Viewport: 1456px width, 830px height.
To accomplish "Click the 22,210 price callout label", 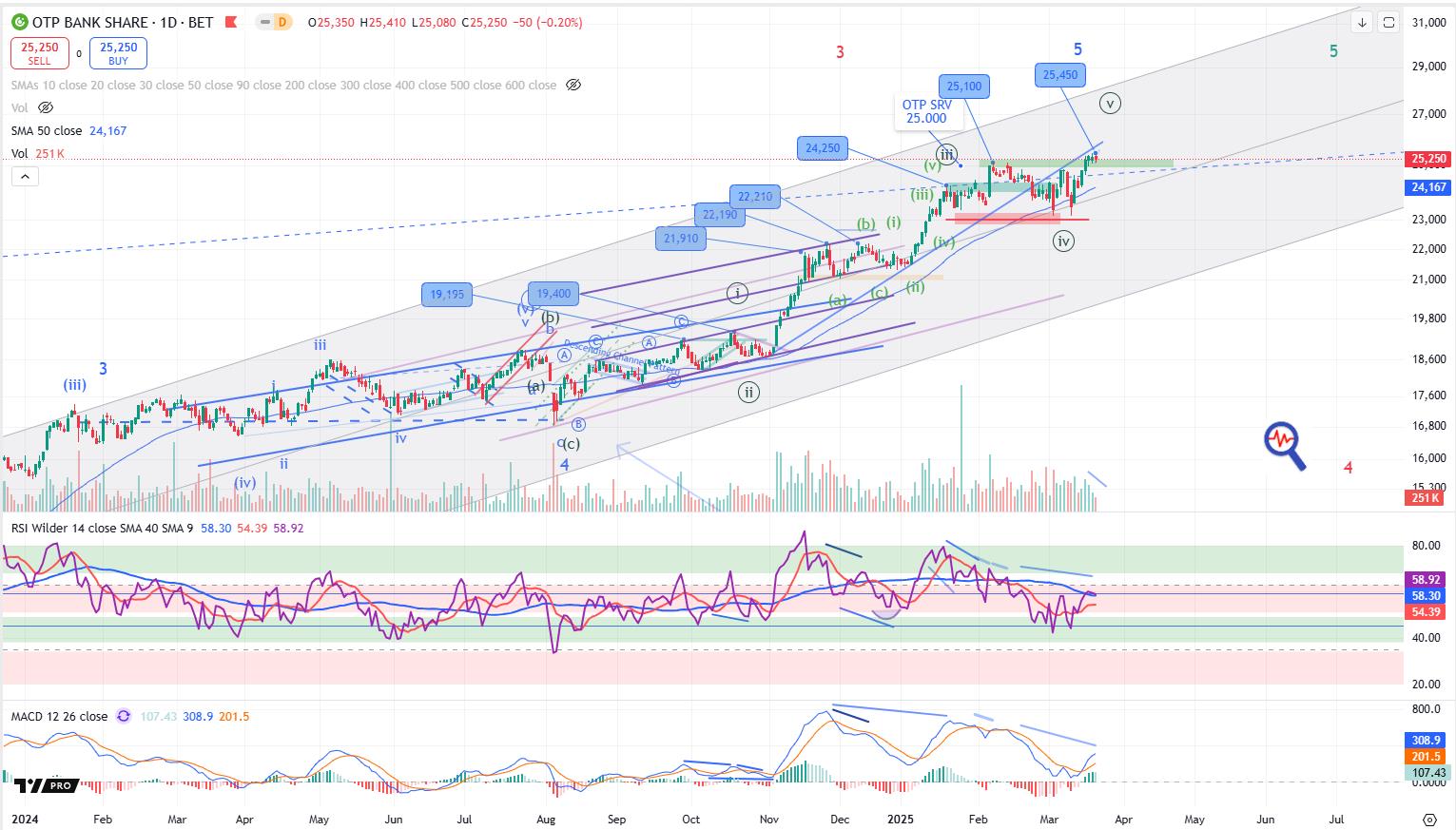I will pyautogui.click(x=755, y=197).
